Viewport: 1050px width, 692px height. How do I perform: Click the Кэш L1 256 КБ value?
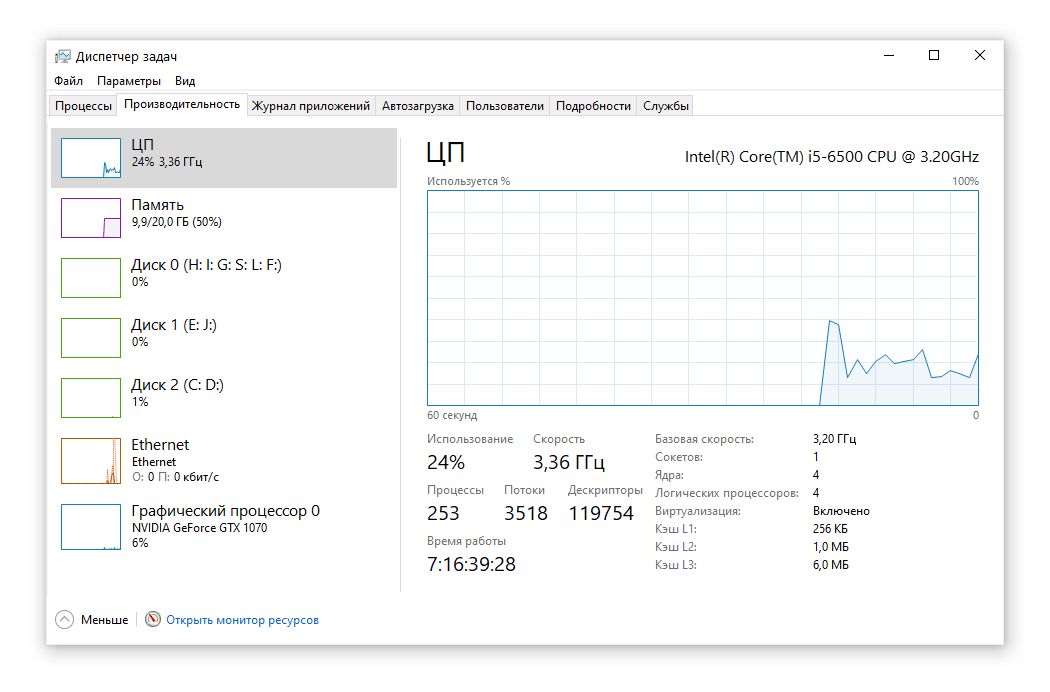[830, 529]
